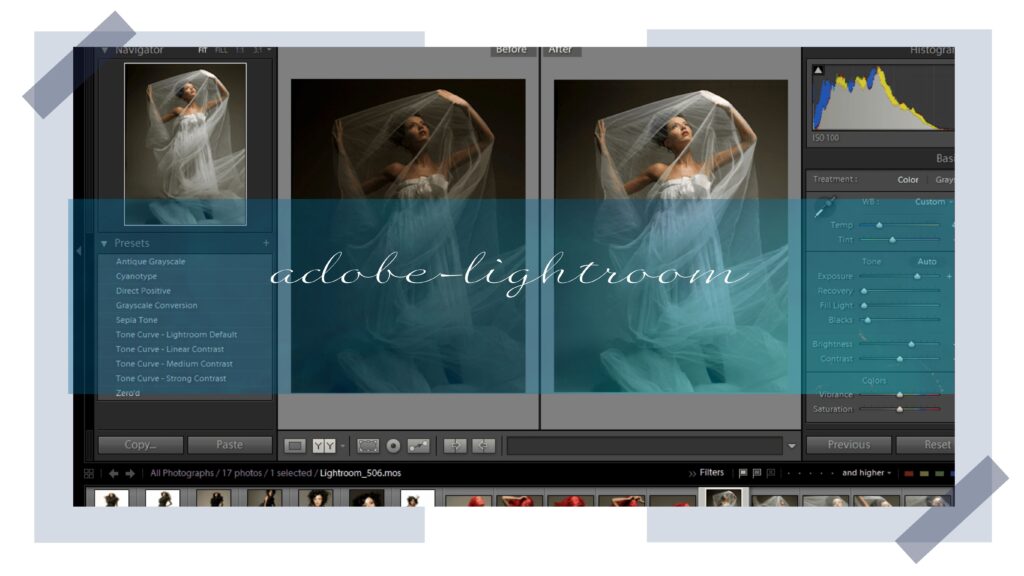Select the Crop Overlay tool icon

point(368,445)
